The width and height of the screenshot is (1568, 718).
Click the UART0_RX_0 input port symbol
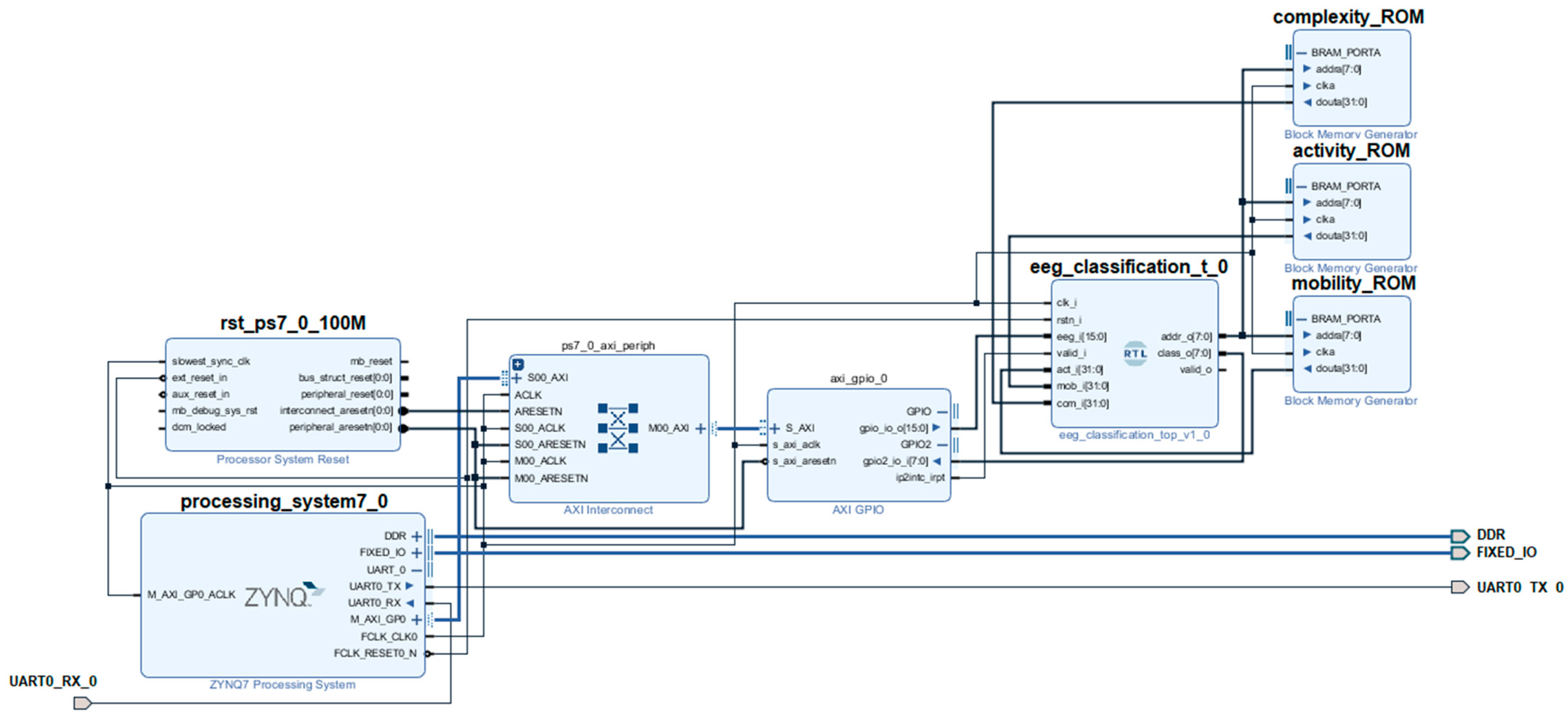pos(82,703)
